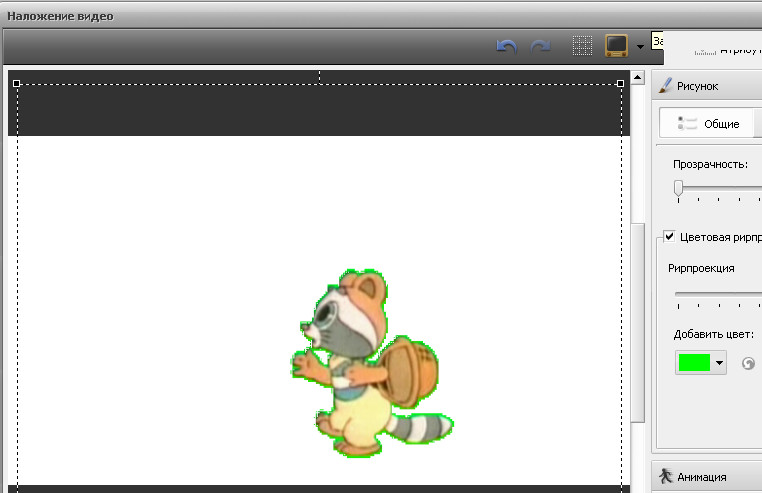
Task: Switch to the Общие tab
Action: pos(708,123)
